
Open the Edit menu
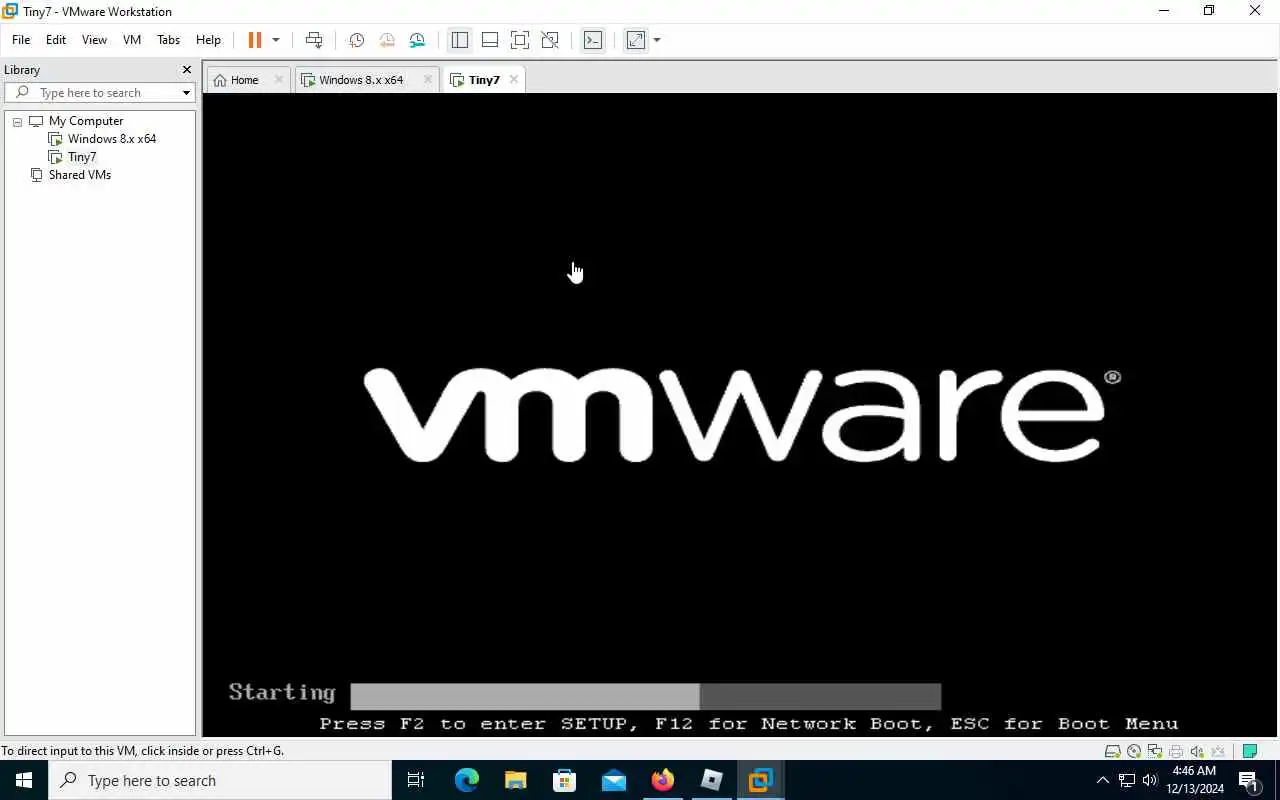(x=56, y=40)
